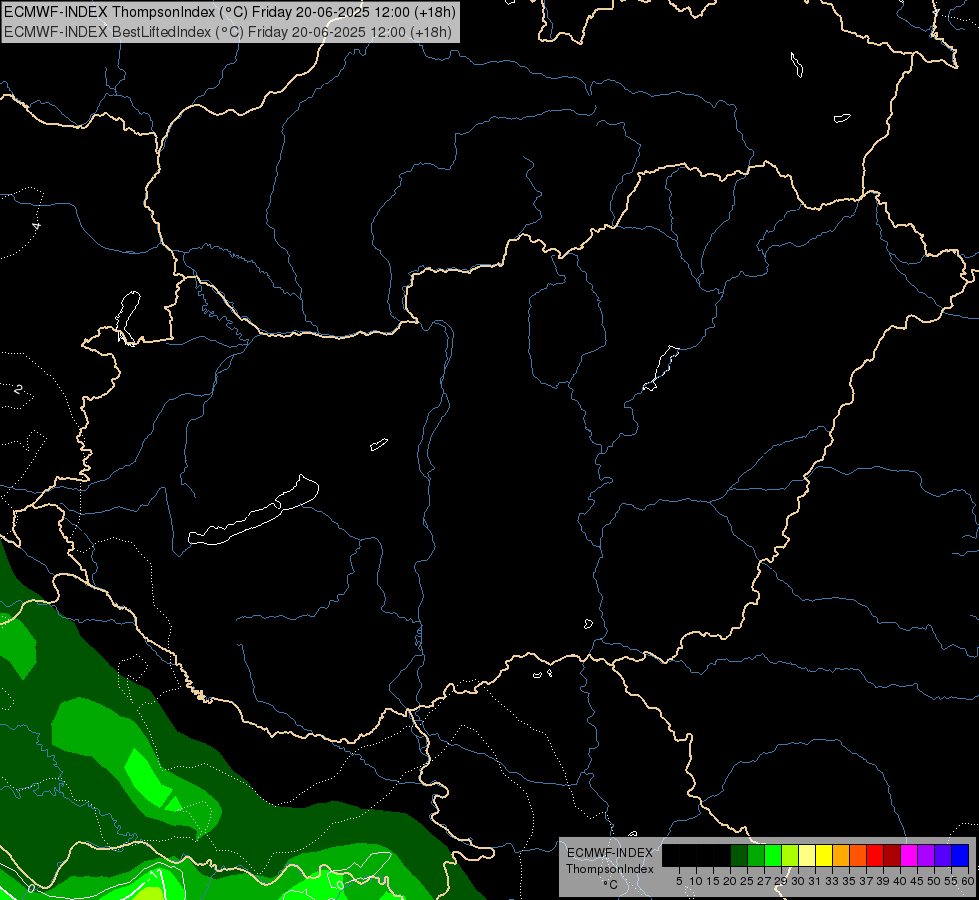Click the legend tick label 40
Screen dimensions: 979x900
900,881
